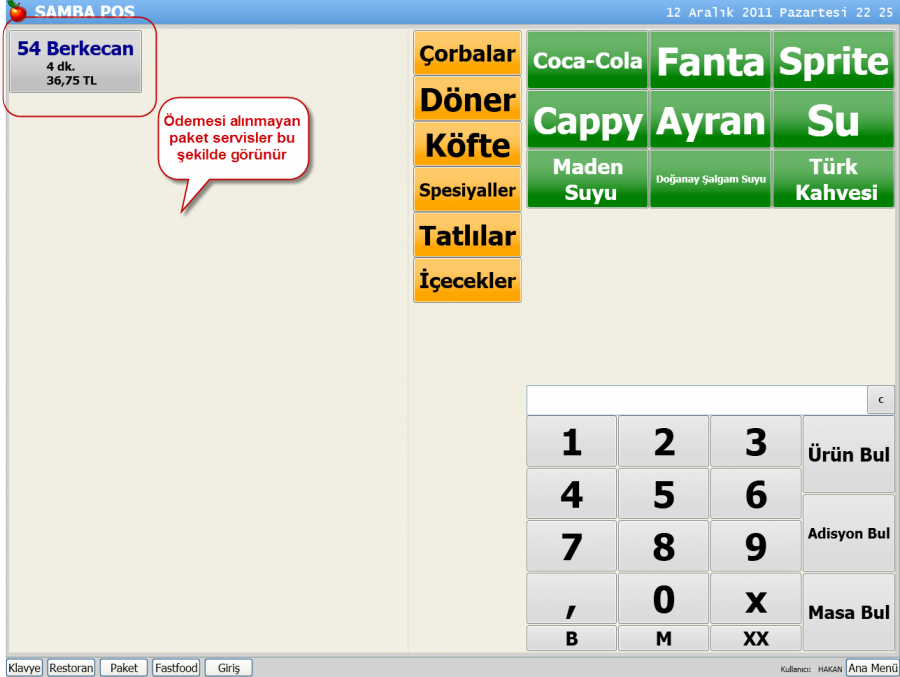Switch to the Giriş view
The image size is (900, 677).
click(228, 668)
